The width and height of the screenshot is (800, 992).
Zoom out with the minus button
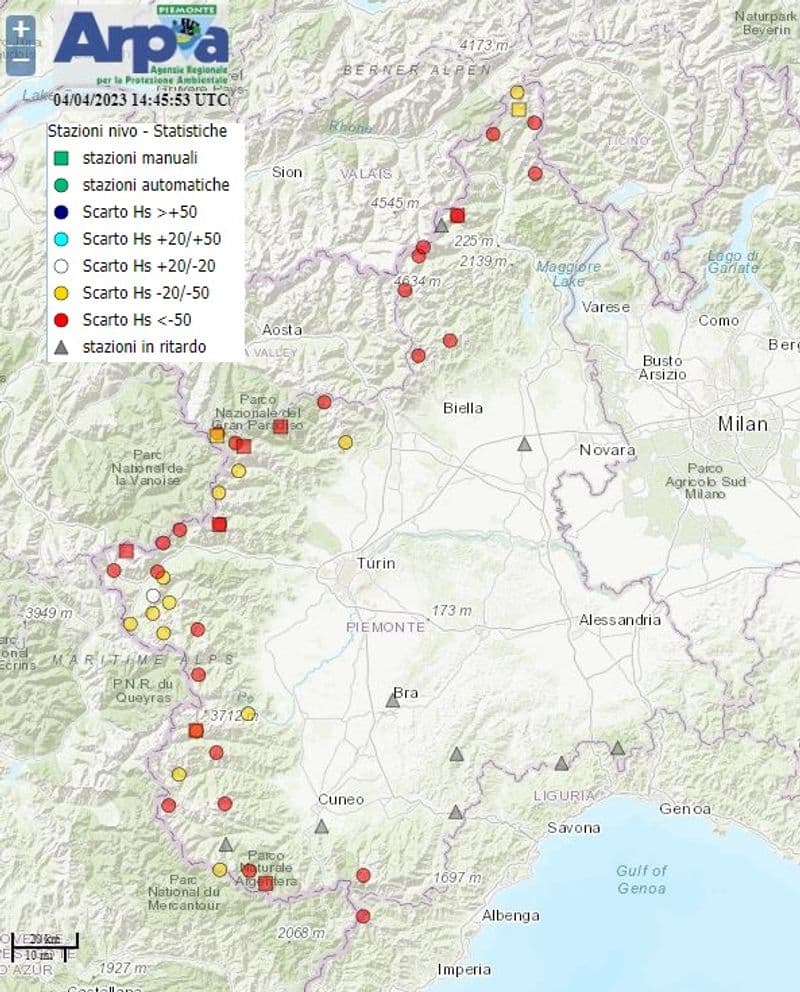(20, 58)
